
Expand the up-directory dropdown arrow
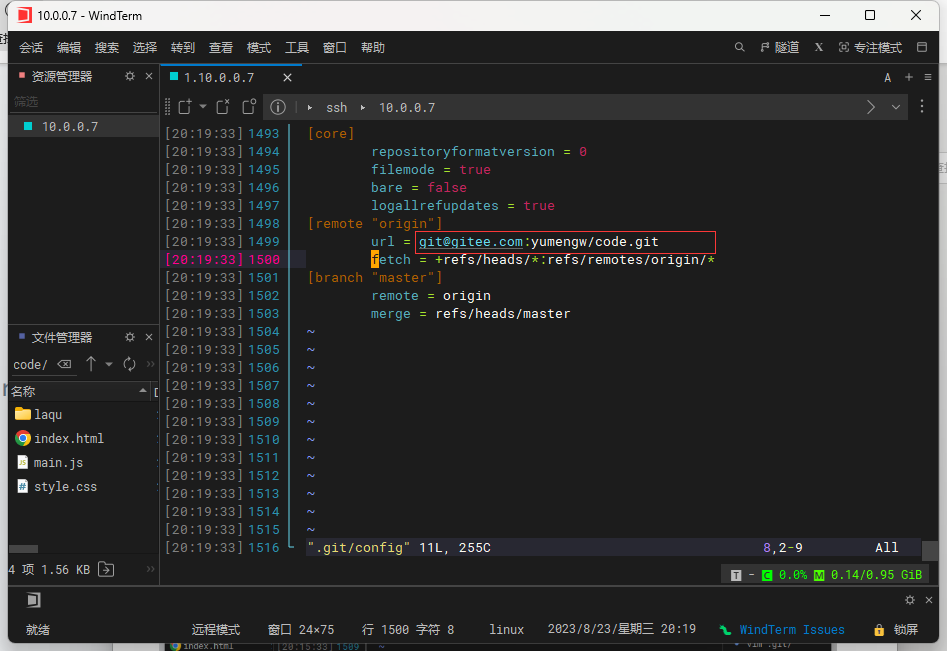[x=109, y=364]
